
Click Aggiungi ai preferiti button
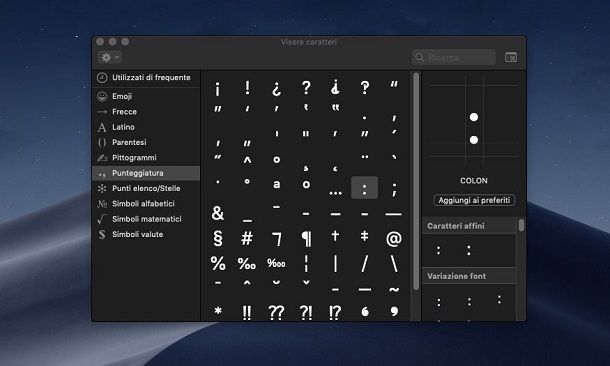pyautogui.click(x=474, y=200)
